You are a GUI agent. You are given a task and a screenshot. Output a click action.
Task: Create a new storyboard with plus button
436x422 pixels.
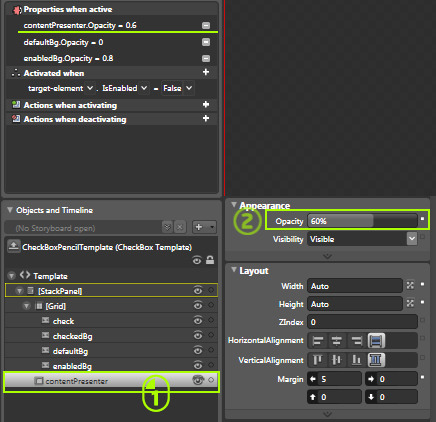pyautogui.click(x=199, y=227)
